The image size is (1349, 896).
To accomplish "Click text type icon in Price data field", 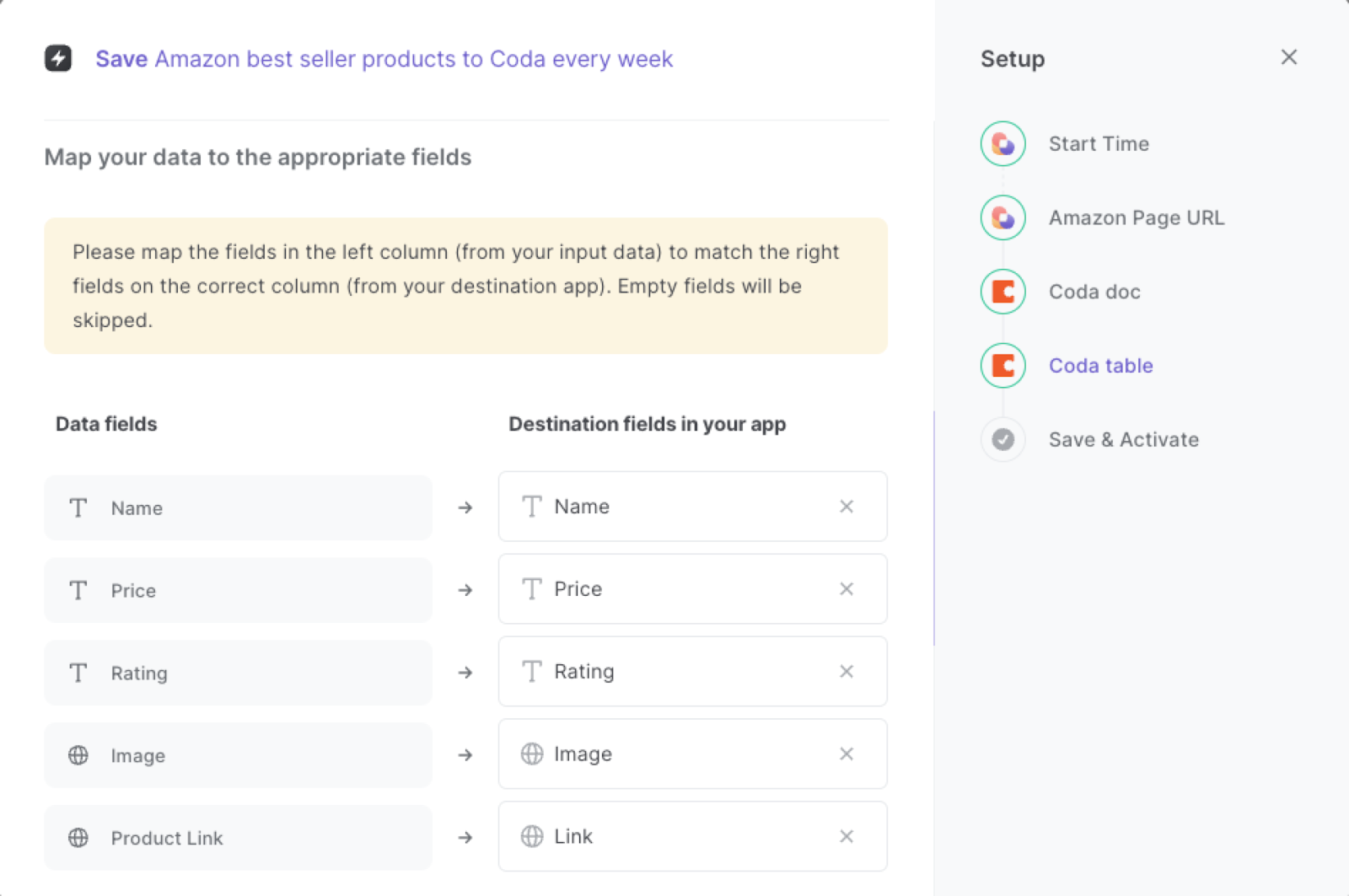I will pos(78,590).
